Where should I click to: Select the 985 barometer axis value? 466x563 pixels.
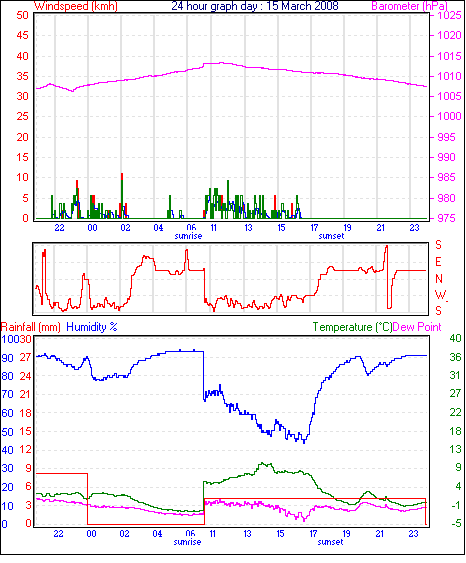click(x=446, y=177)
